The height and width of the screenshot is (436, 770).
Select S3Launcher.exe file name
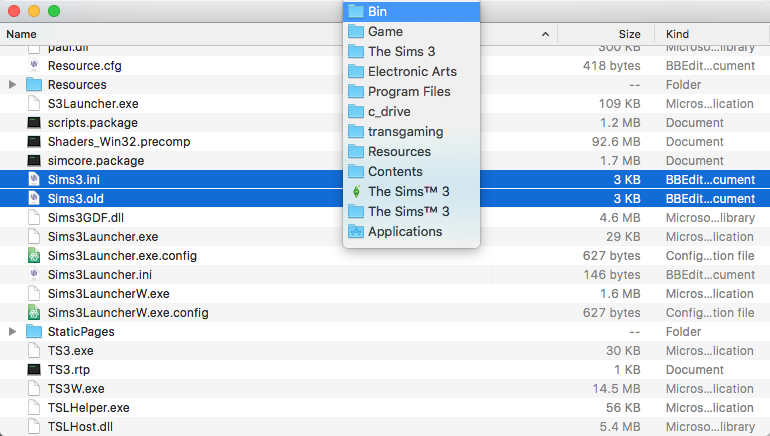point(93,104)
